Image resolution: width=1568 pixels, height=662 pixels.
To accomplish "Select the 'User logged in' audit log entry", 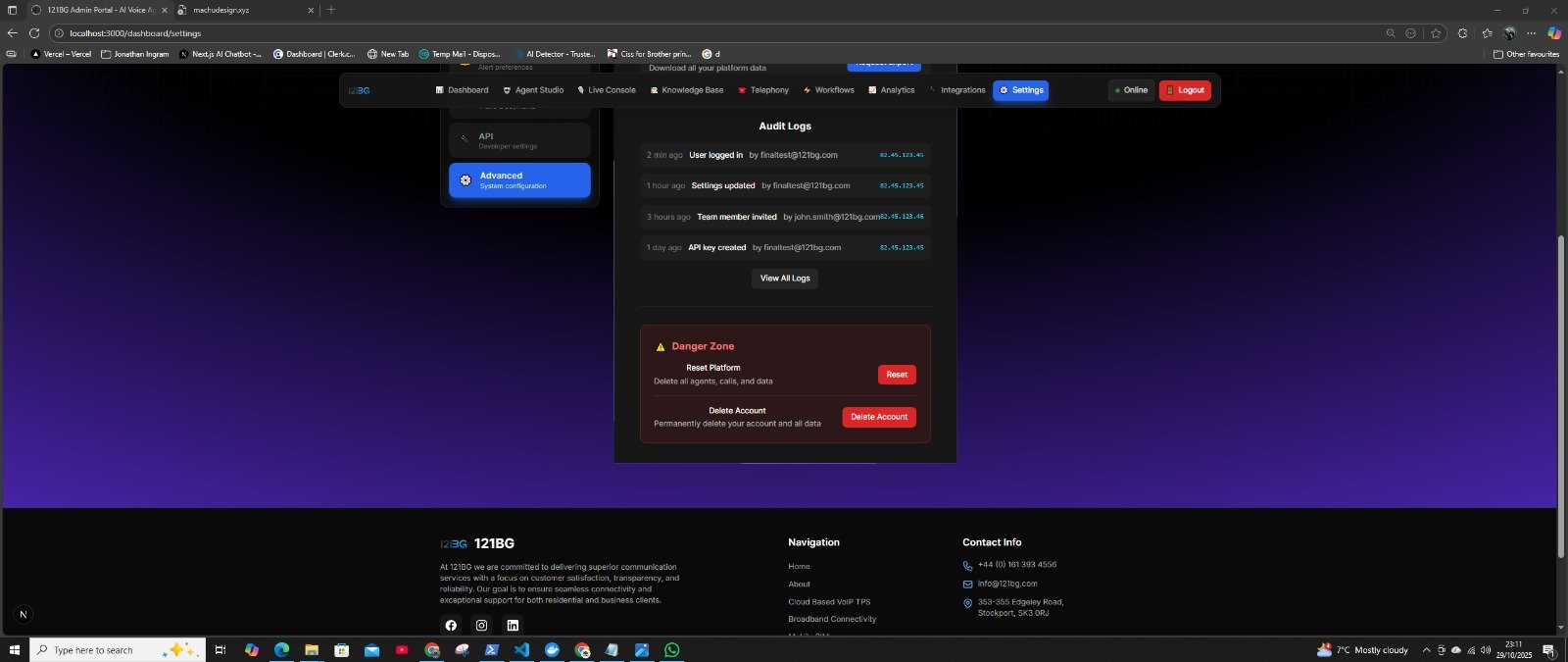I will [x=785, y=155].
